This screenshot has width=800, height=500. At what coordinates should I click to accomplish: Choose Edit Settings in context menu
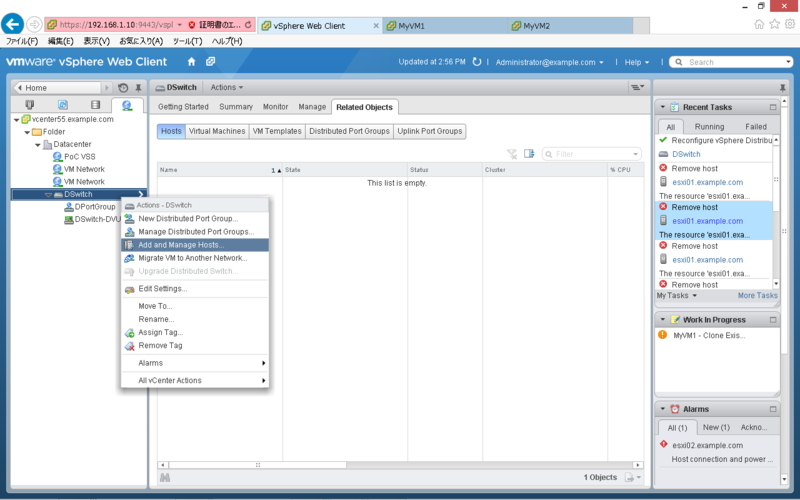[x=194, y=289]
